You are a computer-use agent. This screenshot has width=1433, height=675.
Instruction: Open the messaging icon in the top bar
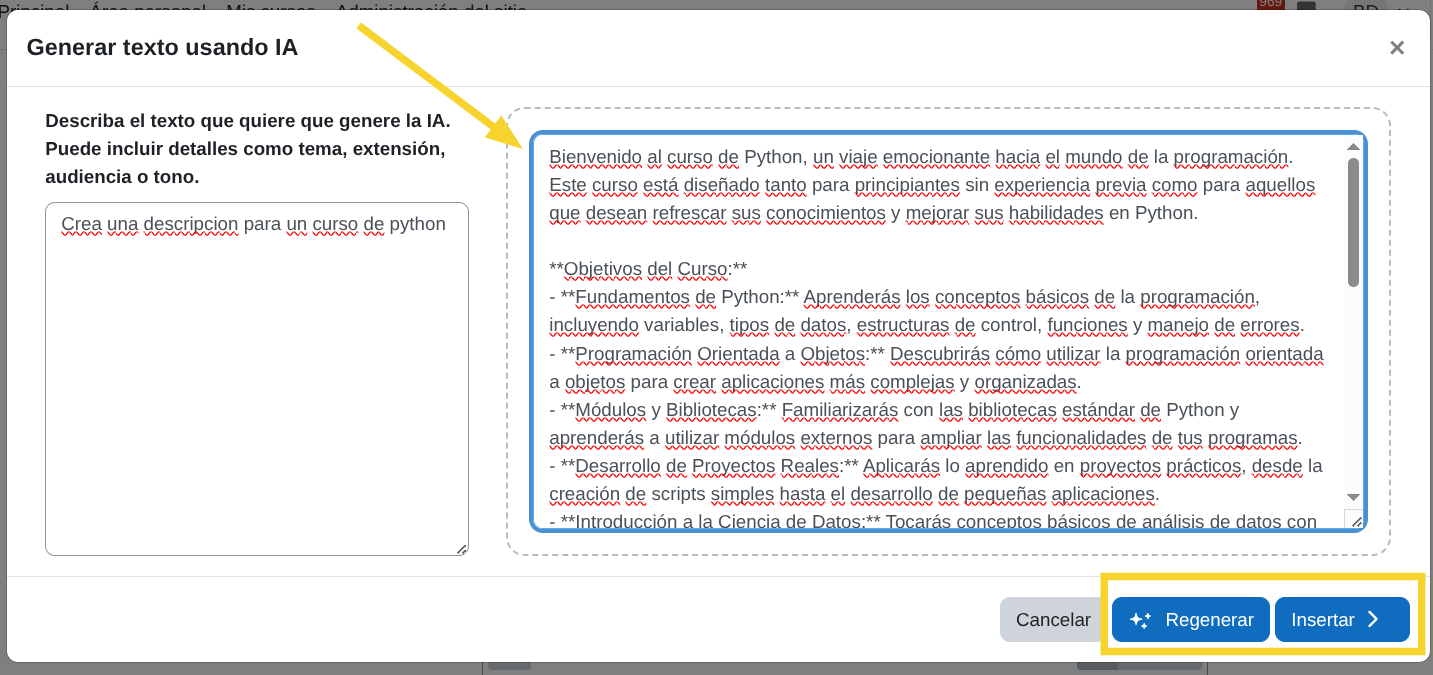click(x=1305, y=6)
